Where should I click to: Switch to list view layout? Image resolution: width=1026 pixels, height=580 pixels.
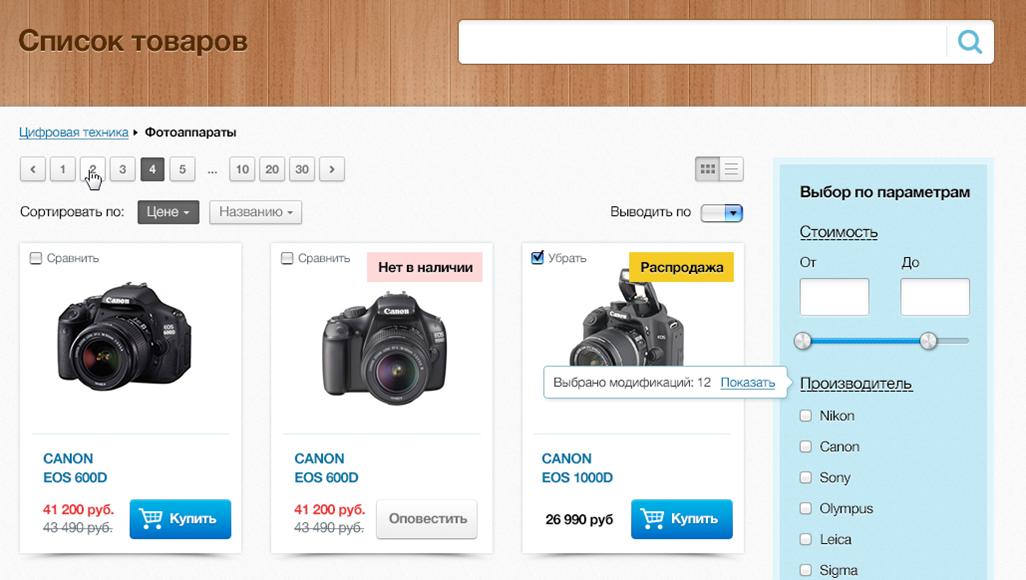click(x=731, y=170)
